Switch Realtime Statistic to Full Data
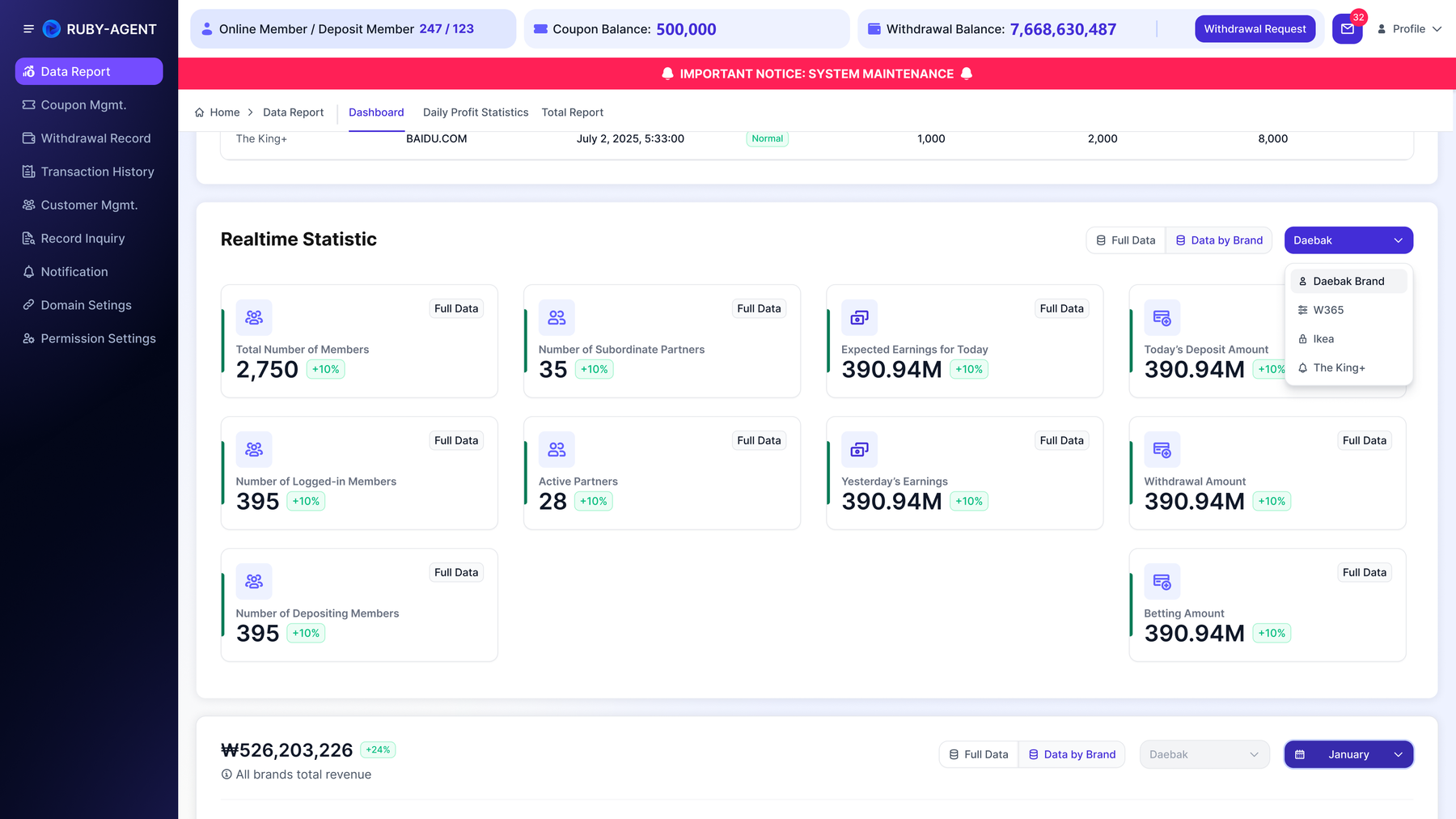Screen dimensions: 1456x819 (1126, 240)
